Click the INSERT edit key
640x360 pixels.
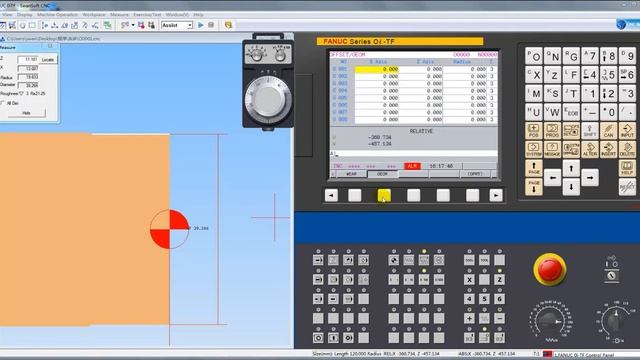[608, 149]
